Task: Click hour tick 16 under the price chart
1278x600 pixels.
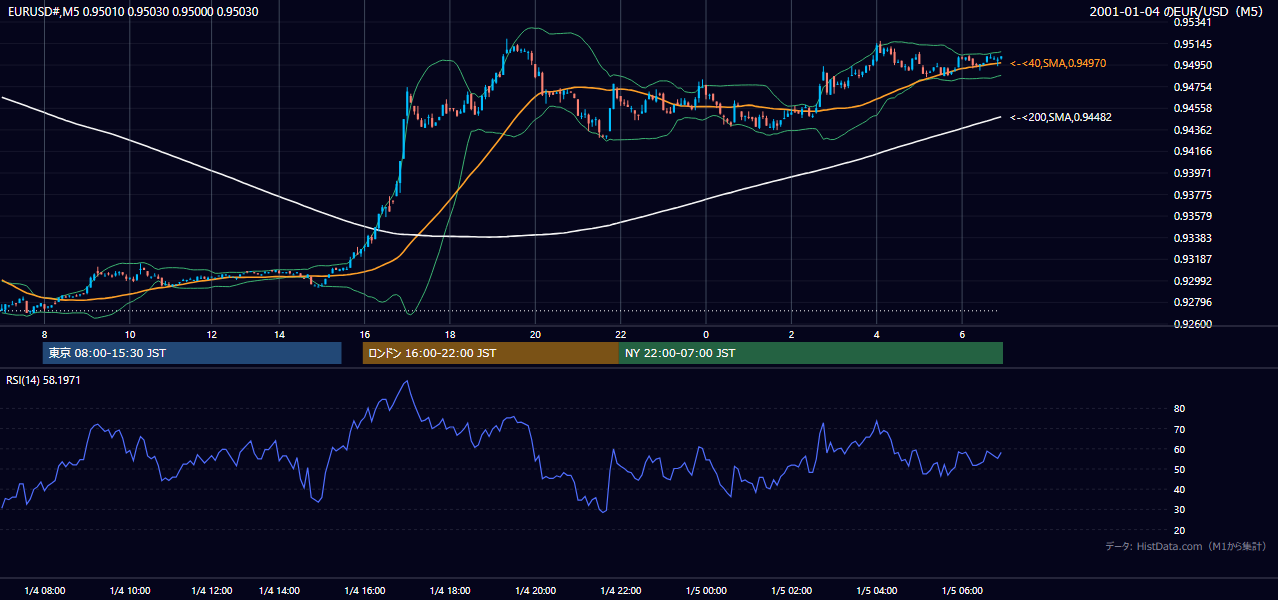Action: tap(364, 334)
